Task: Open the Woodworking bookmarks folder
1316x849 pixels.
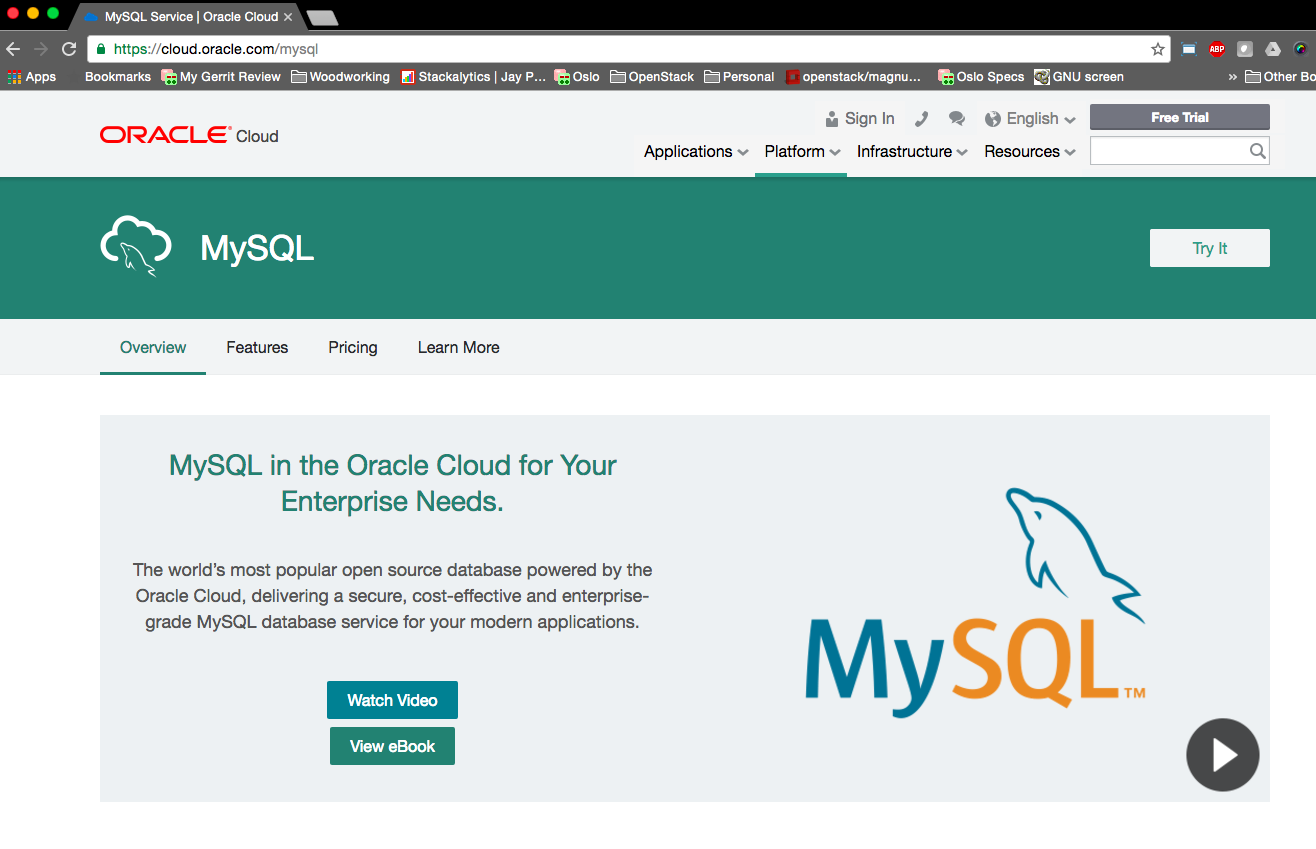Action: (x=341, y=77)
